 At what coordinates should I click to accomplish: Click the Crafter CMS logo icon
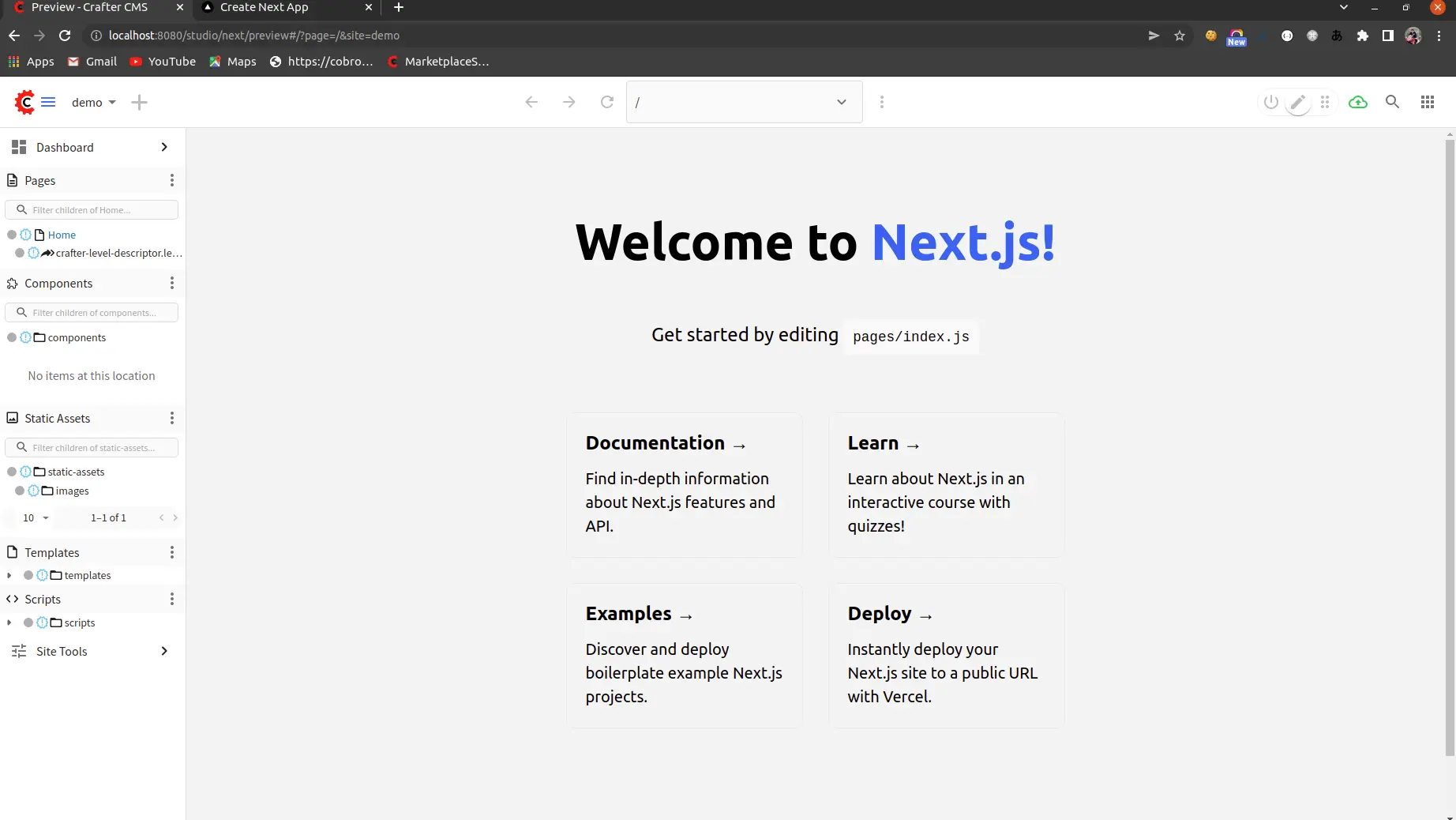pos(24,102)
